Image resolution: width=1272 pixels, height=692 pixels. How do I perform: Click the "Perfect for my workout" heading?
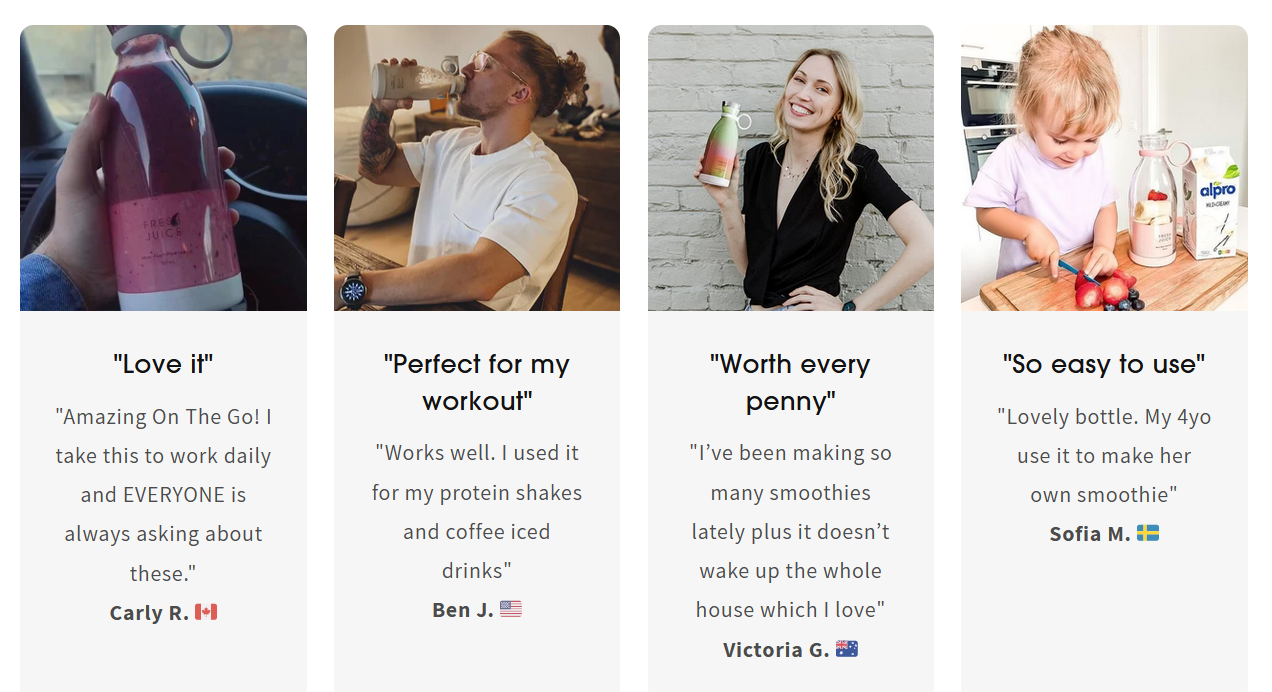[477, 382]
